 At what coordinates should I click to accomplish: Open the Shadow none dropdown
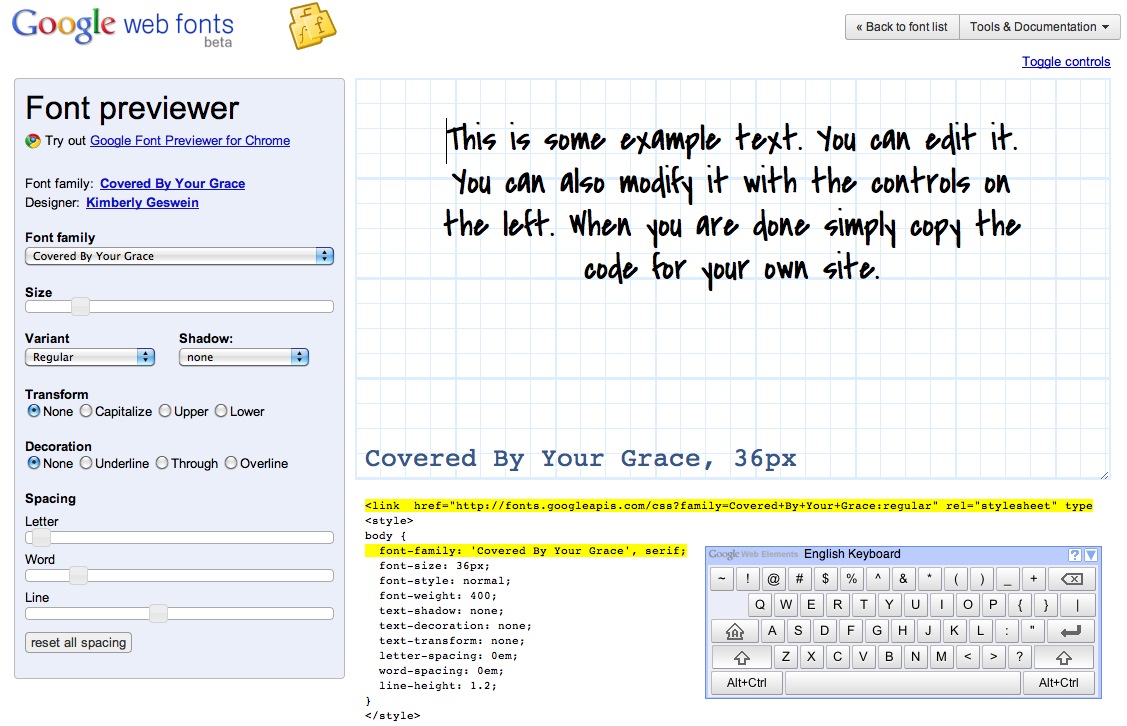[x=244, y=357]
